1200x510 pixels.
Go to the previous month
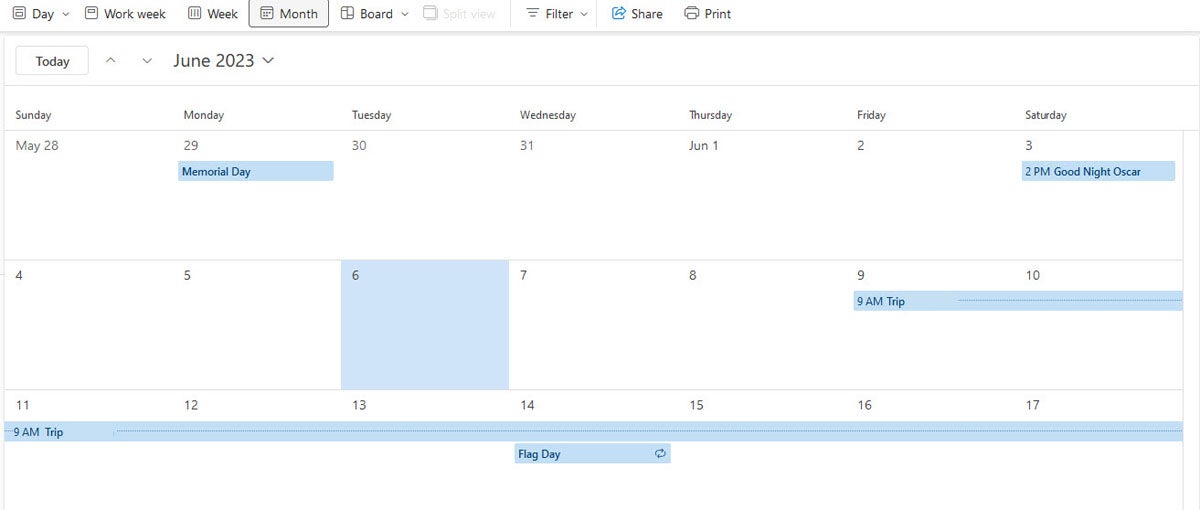pyautogui.click(x=111, y=61)
